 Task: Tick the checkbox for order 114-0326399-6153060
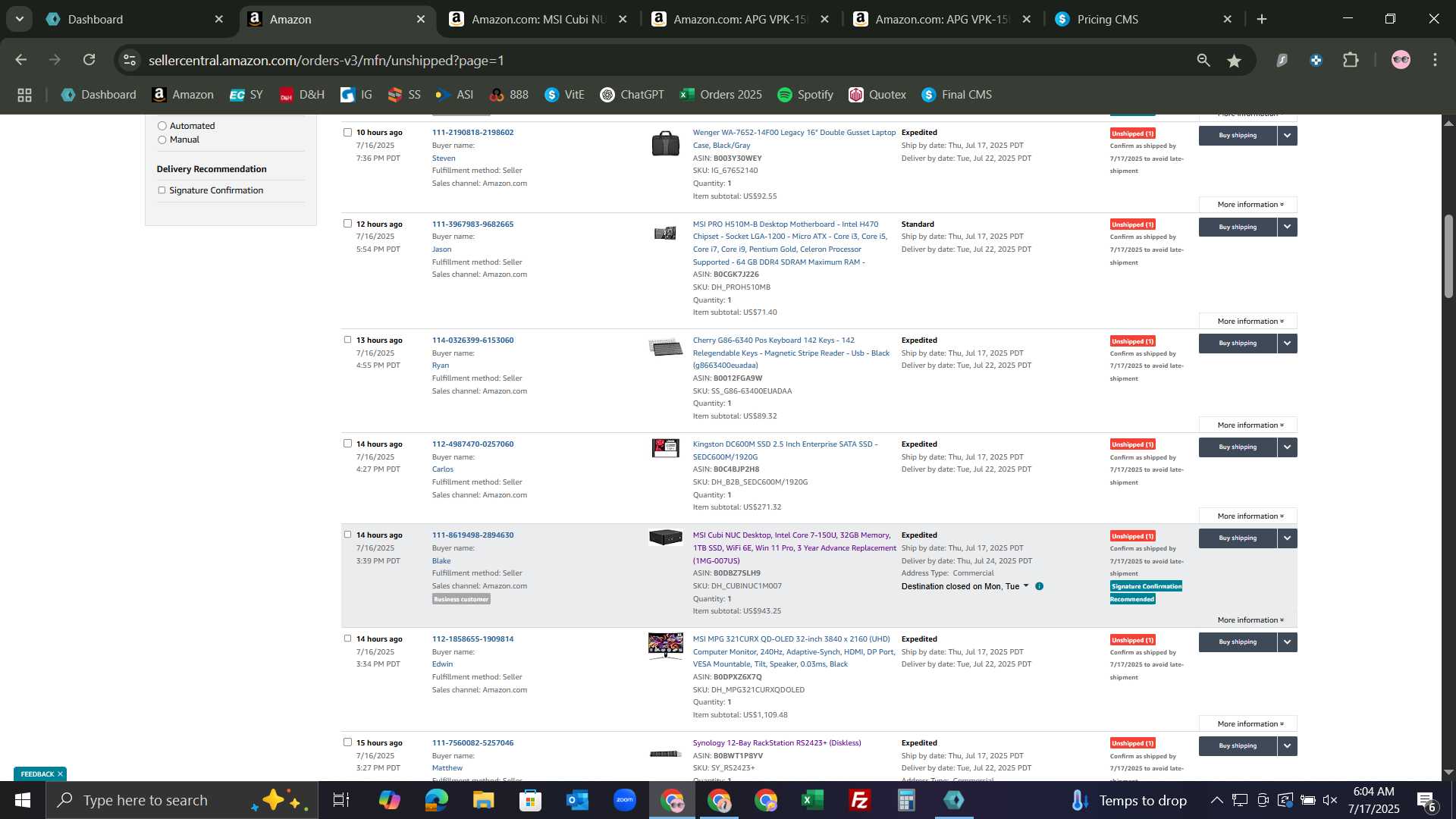[x=347, y=340]
